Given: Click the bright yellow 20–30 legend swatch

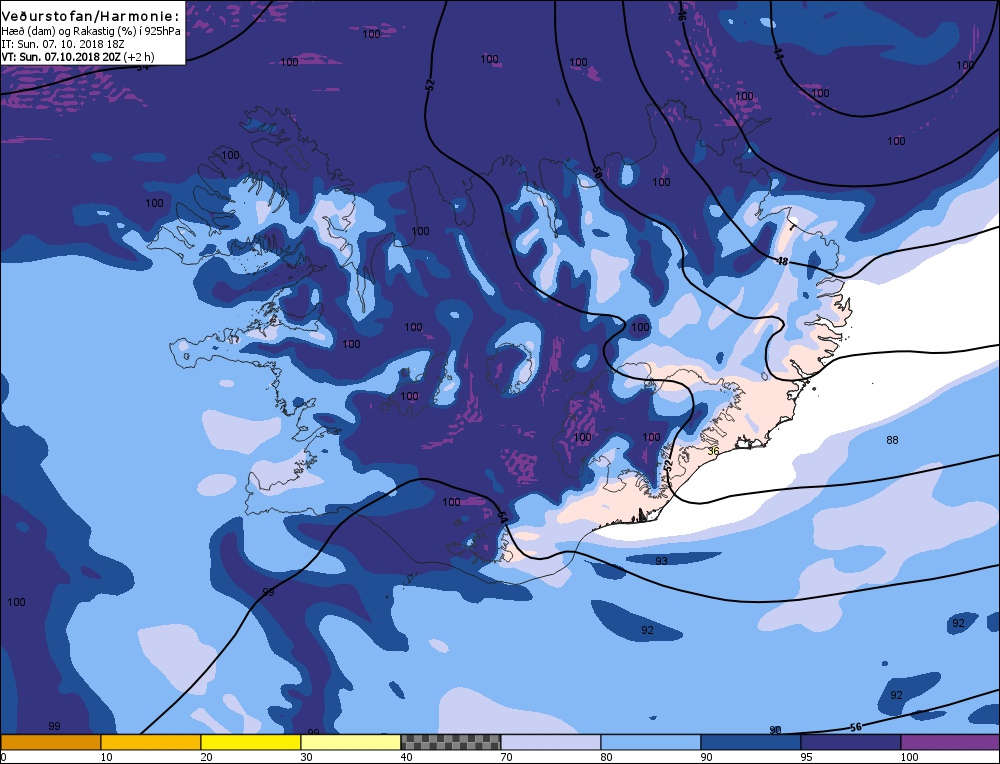Looking at the screenshot, I should point(251,742).
